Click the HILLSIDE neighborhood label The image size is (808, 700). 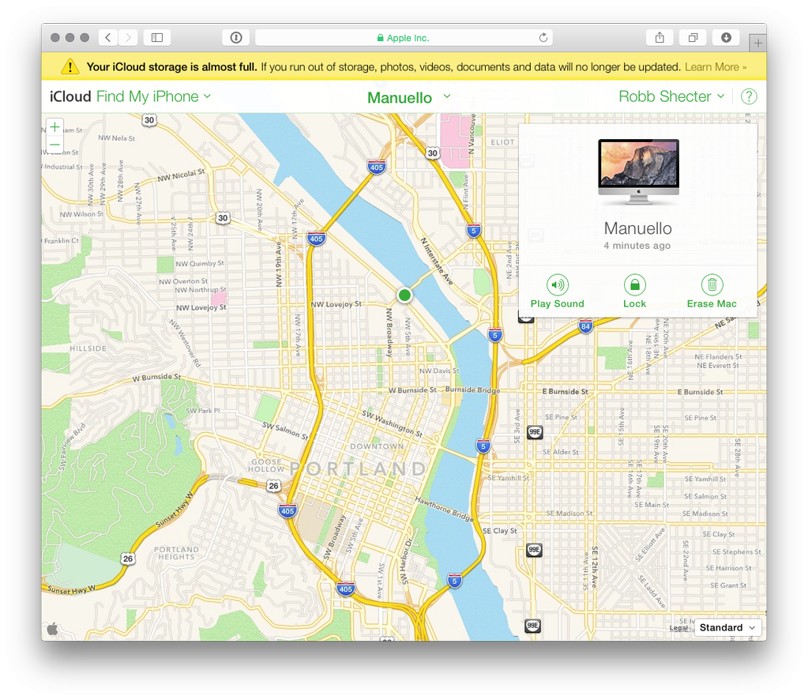pyautogui.click(x=88, y=348)
